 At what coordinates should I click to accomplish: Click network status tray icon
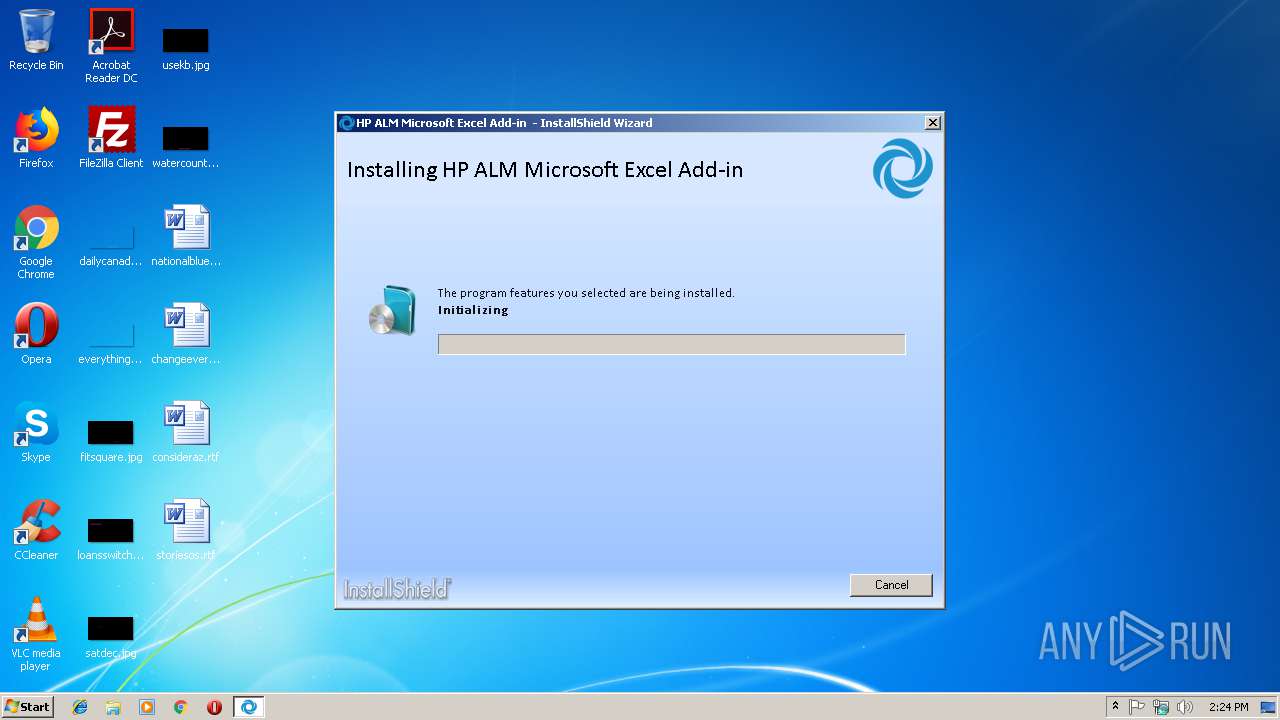click(x=1161, y=707)
